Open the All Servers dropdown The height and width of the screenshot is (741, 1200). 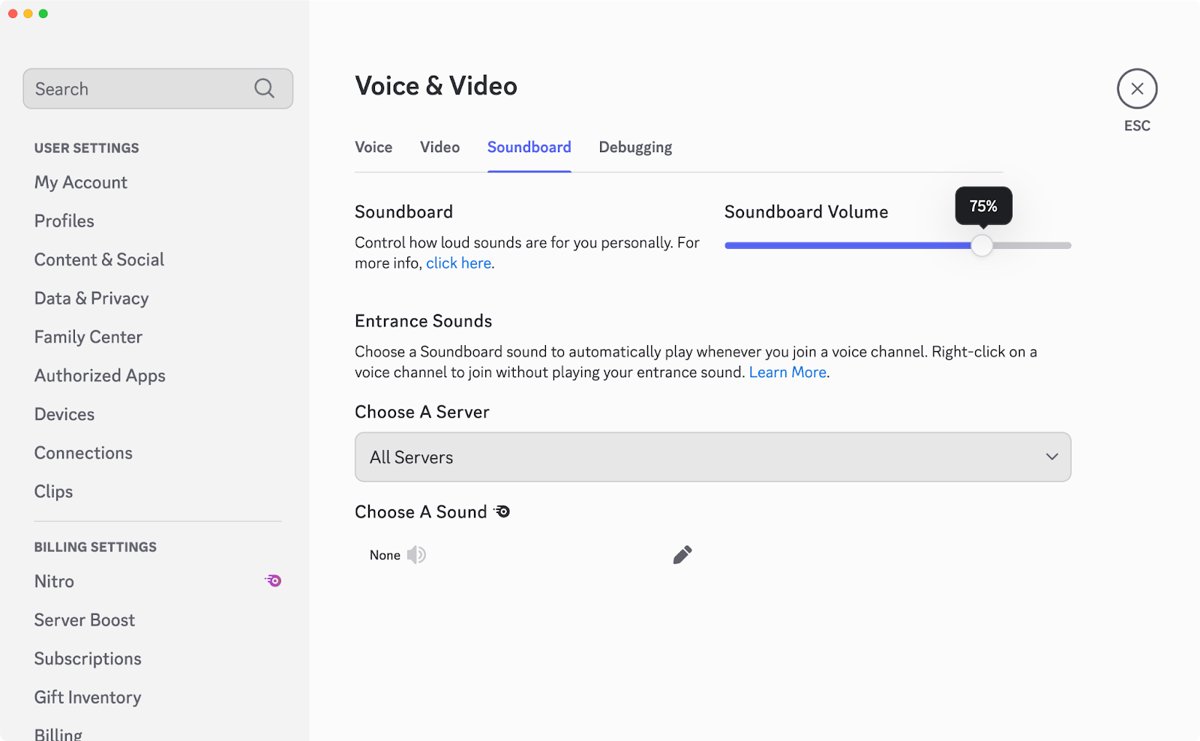(713, 457)
